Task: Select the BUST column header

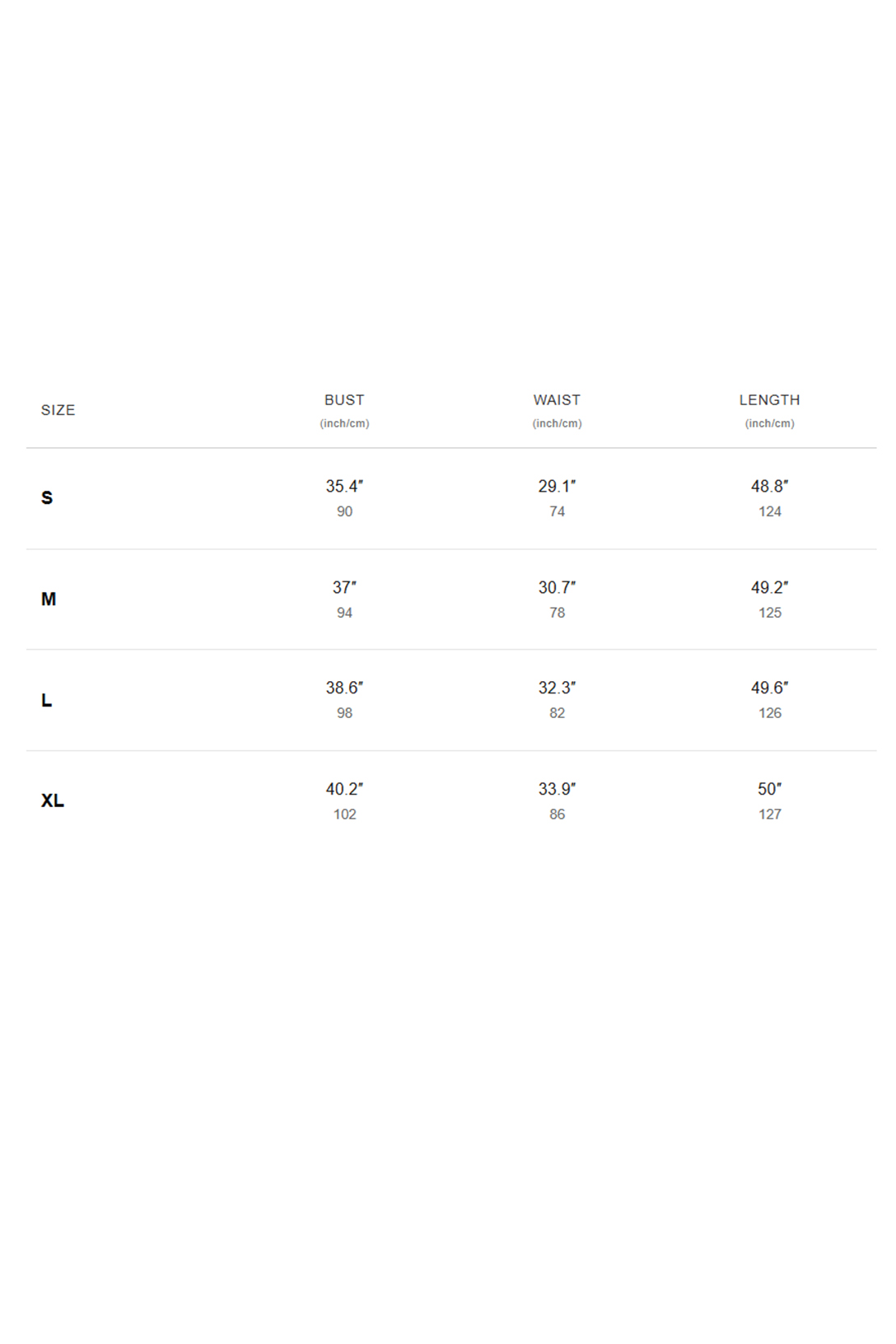Action: (x=344, y=400)
